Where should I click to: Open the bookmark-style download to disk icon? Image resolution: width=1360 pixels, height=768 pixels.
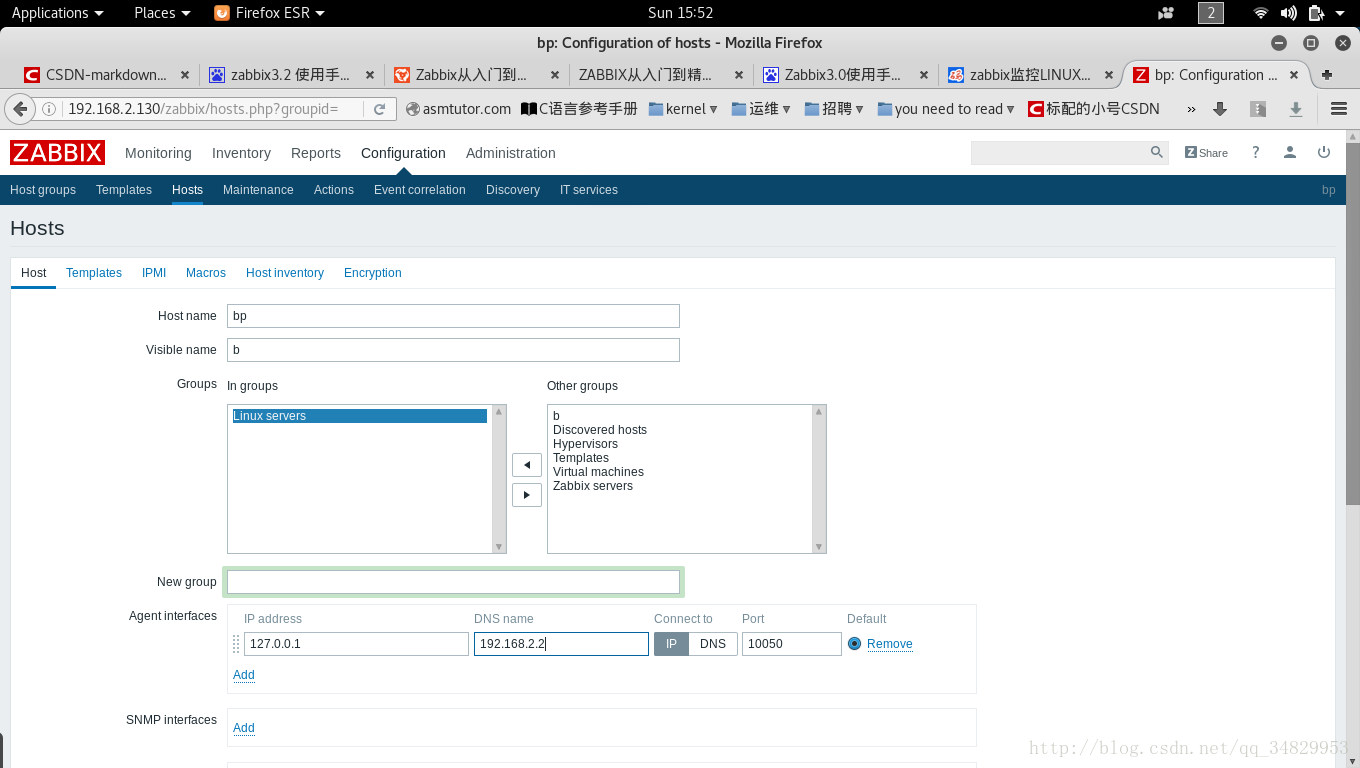[1295, 109]
